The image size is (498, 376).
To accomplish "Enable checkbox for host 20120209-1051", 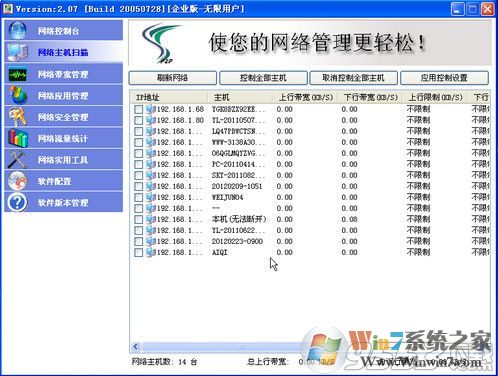I will coord(139,186).
